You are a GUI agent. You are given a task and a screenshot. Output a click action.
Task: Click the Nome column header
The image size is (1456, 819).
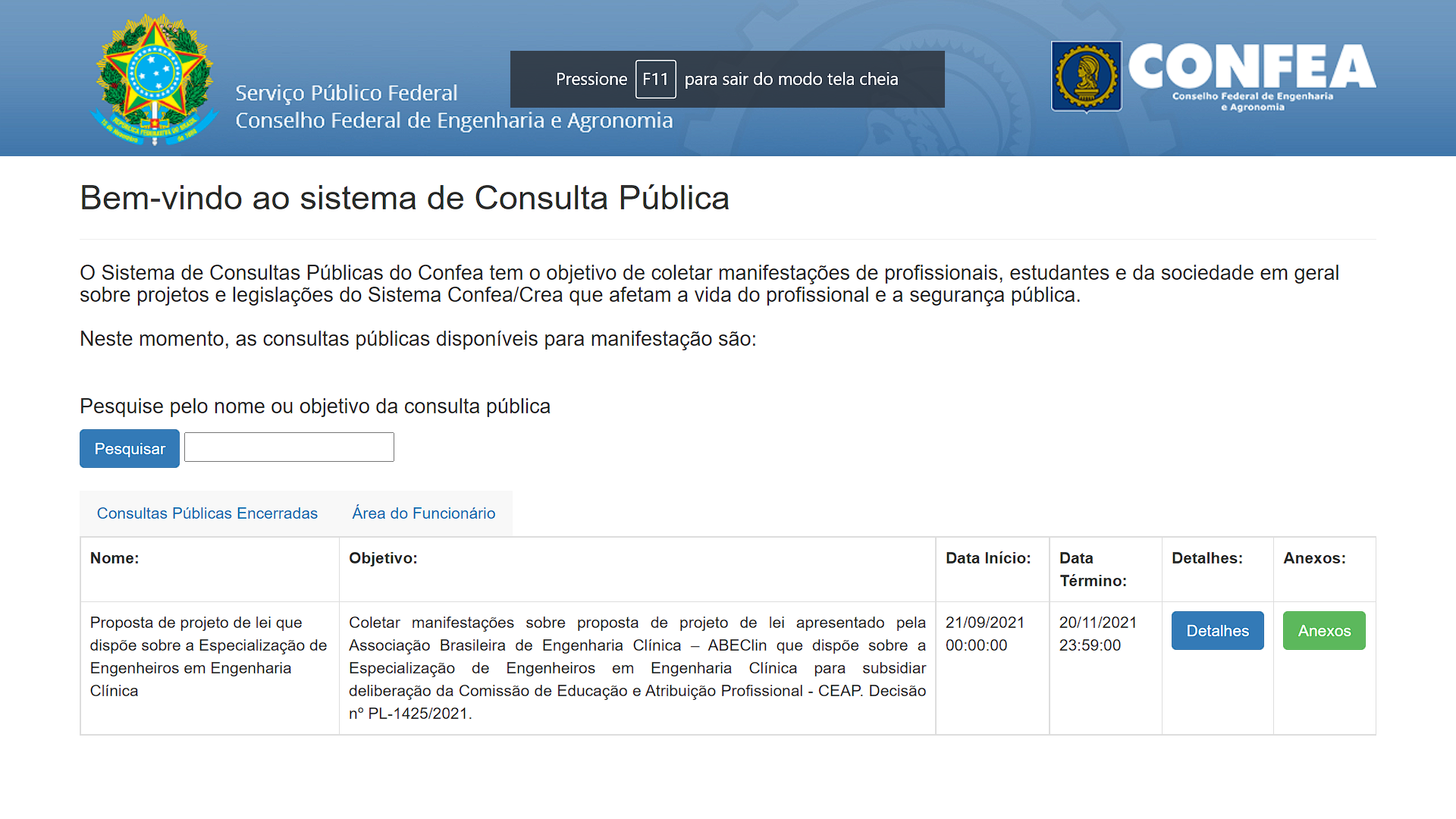[115, 558]
